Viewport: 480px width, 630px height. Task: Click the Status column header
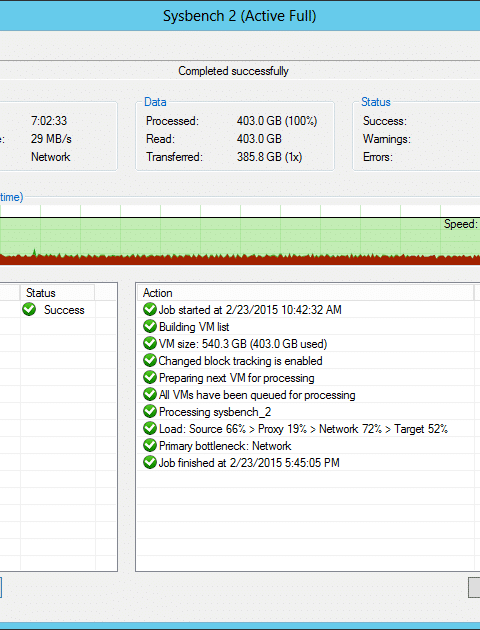[x=57, y=292]
